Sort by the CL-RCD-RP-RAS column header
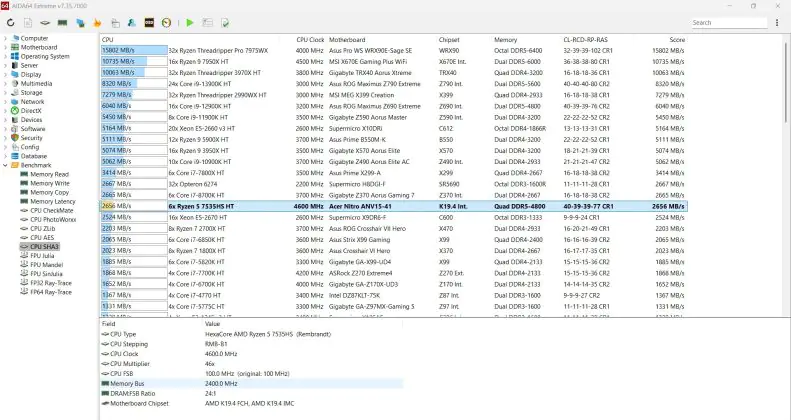 pyautogui.click(x=585, y=40)
